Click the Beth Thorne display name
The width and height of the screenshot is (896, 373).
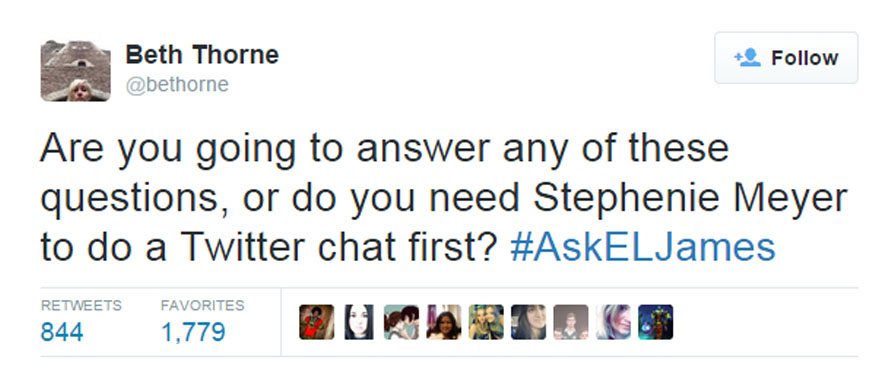[202, 55]
